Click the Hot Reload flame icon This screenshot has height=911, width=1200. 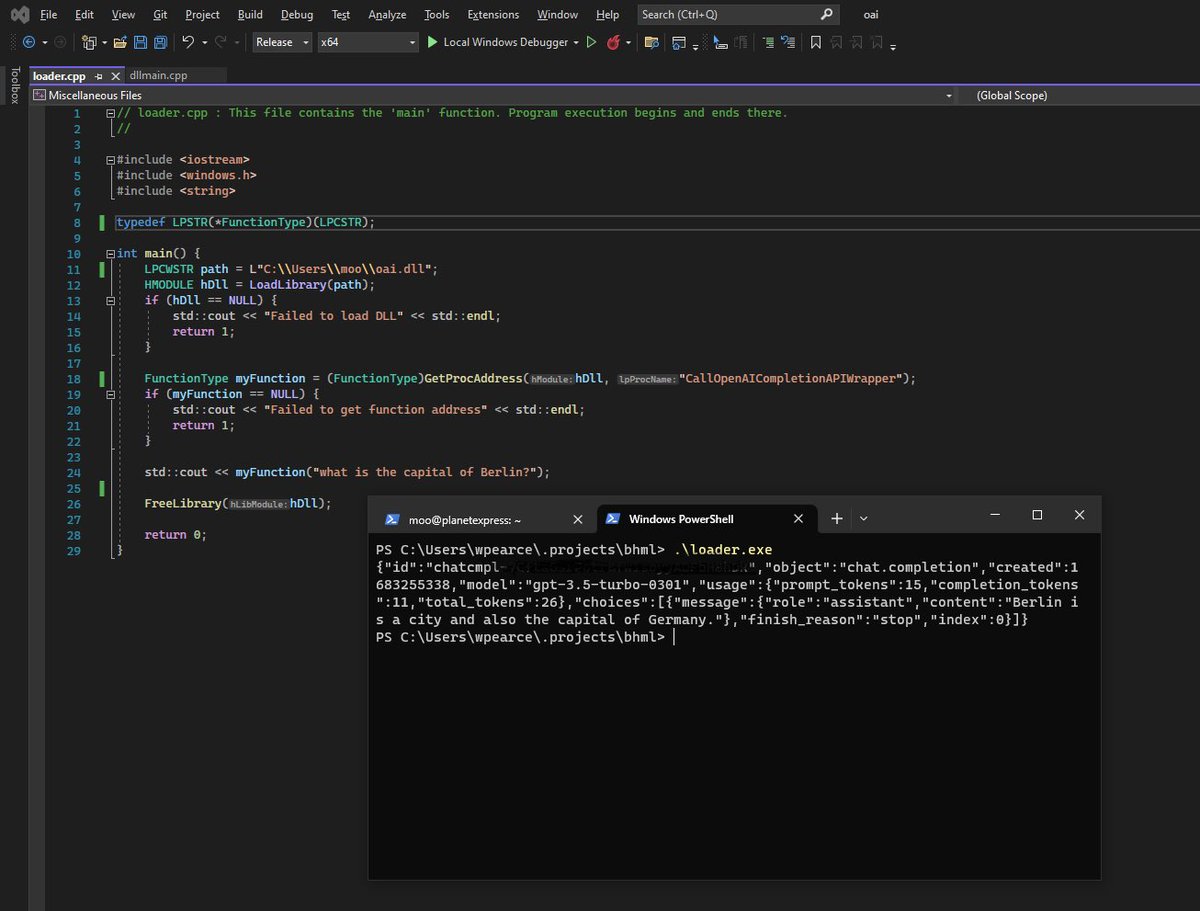tap(613, 42)
